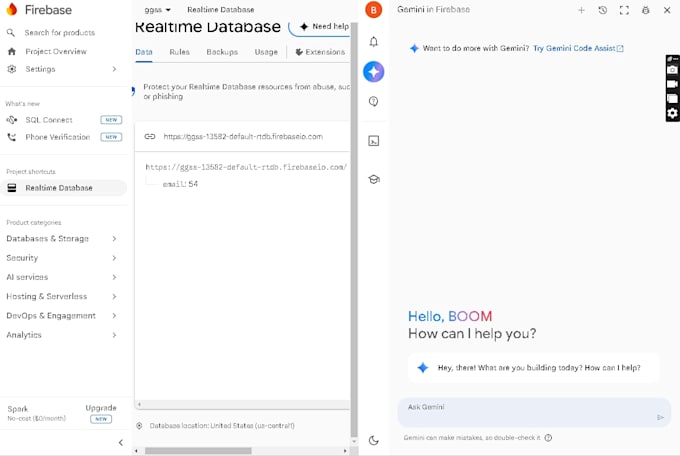Click info icon beside Gemini mistakes disclaimer
The image size is (680, 456).
point(549,437)
